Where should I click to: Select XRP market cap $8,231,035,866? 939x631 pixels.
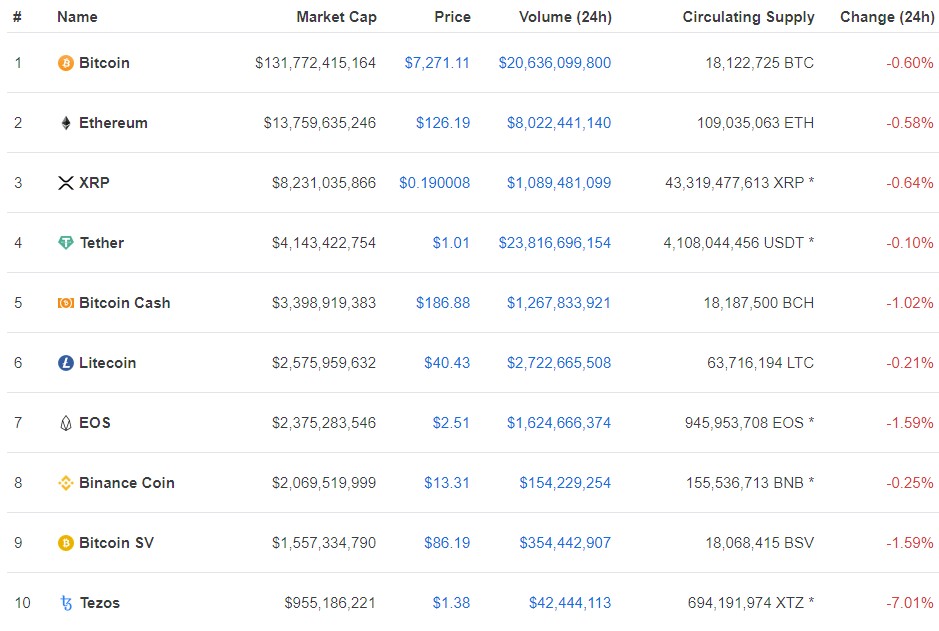[324, 183]
